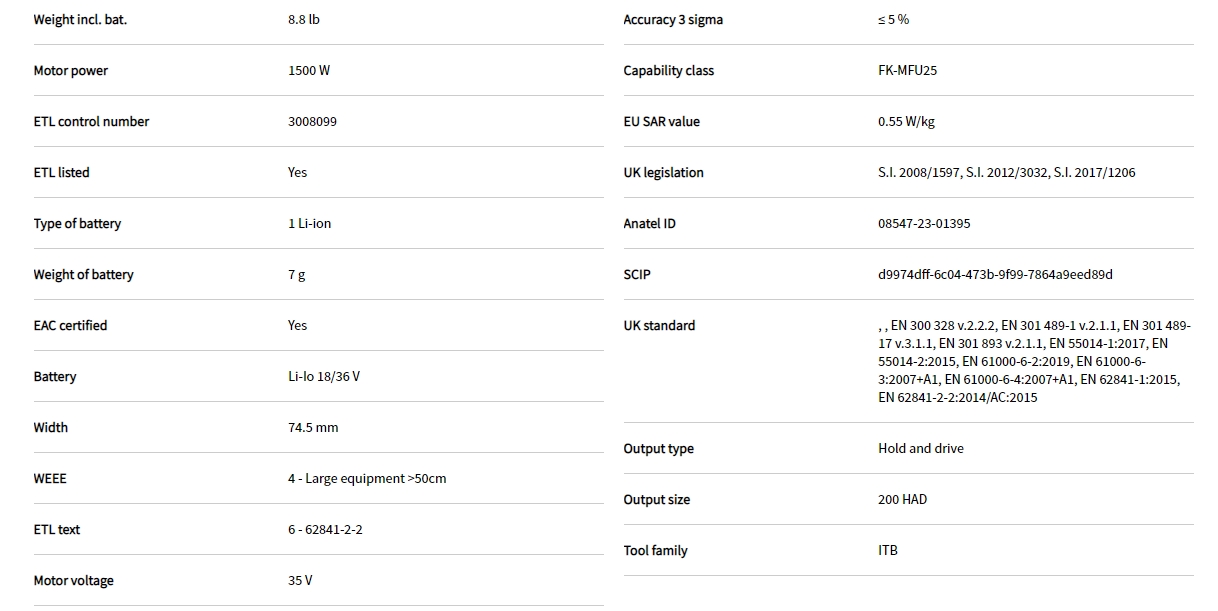
Task: Click the Accuracy 3 sigma label
Action: (672, 20)
